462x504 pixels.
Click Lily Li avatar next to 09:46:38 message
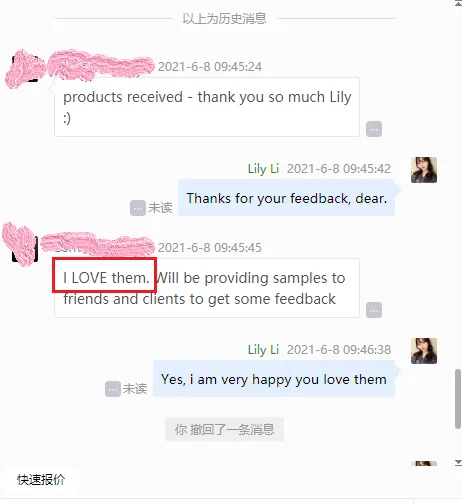(x=424, y=351)
